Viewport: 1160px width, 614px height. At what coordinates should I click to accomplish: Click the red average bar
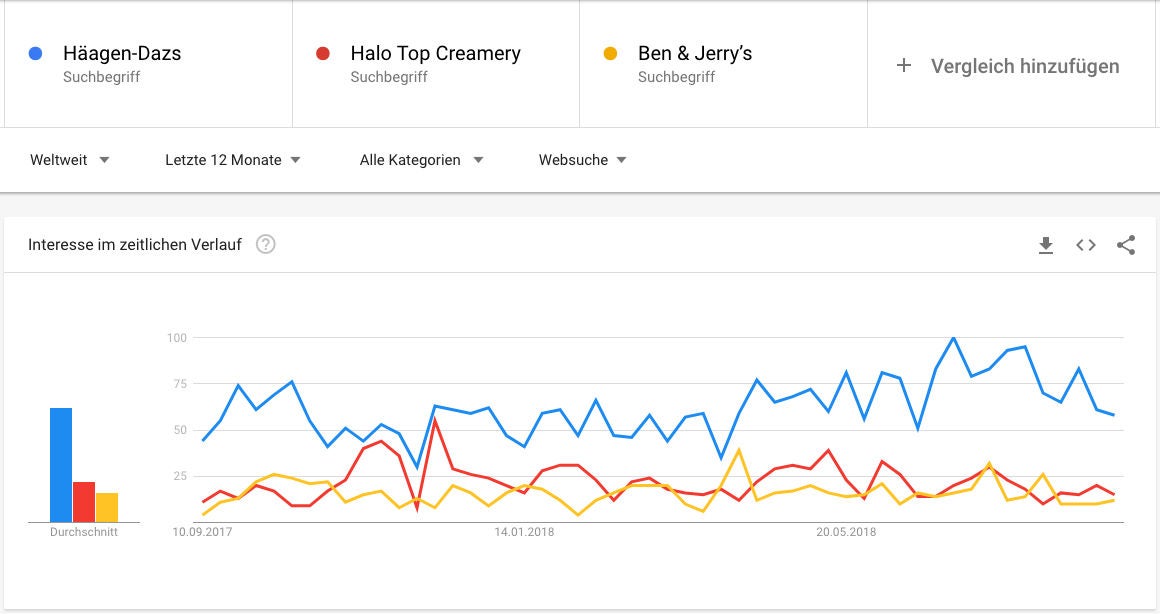coord(84,502)
